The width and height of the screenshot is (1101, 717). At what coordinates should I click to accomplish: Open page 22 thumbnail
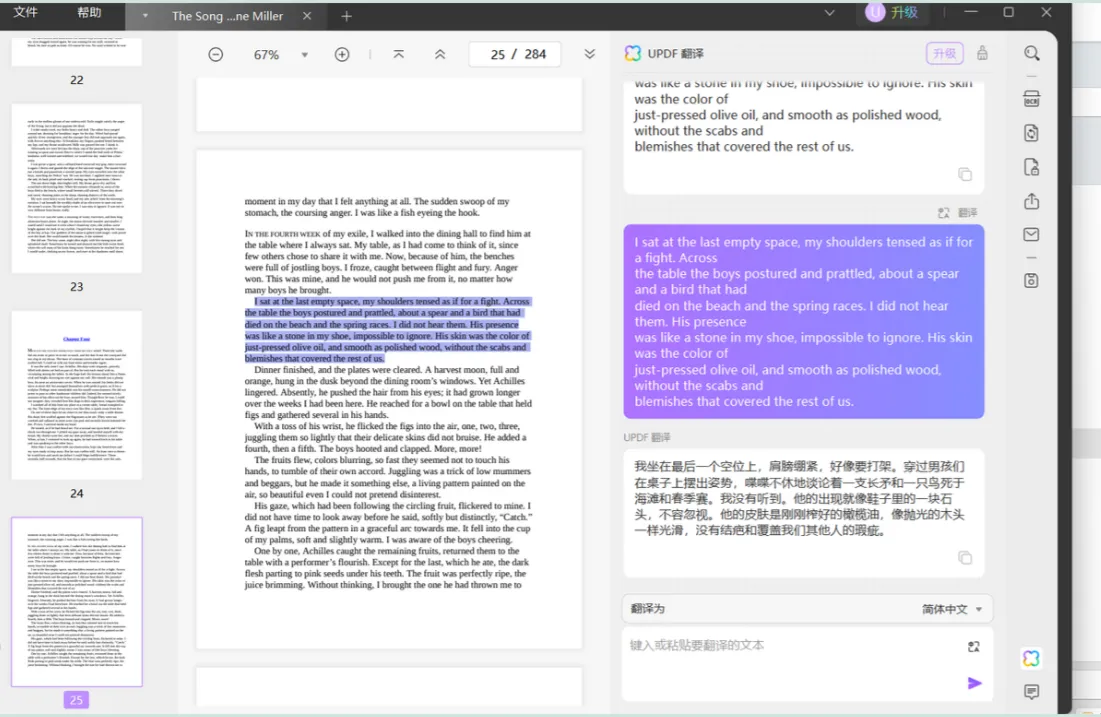[77, 53]
